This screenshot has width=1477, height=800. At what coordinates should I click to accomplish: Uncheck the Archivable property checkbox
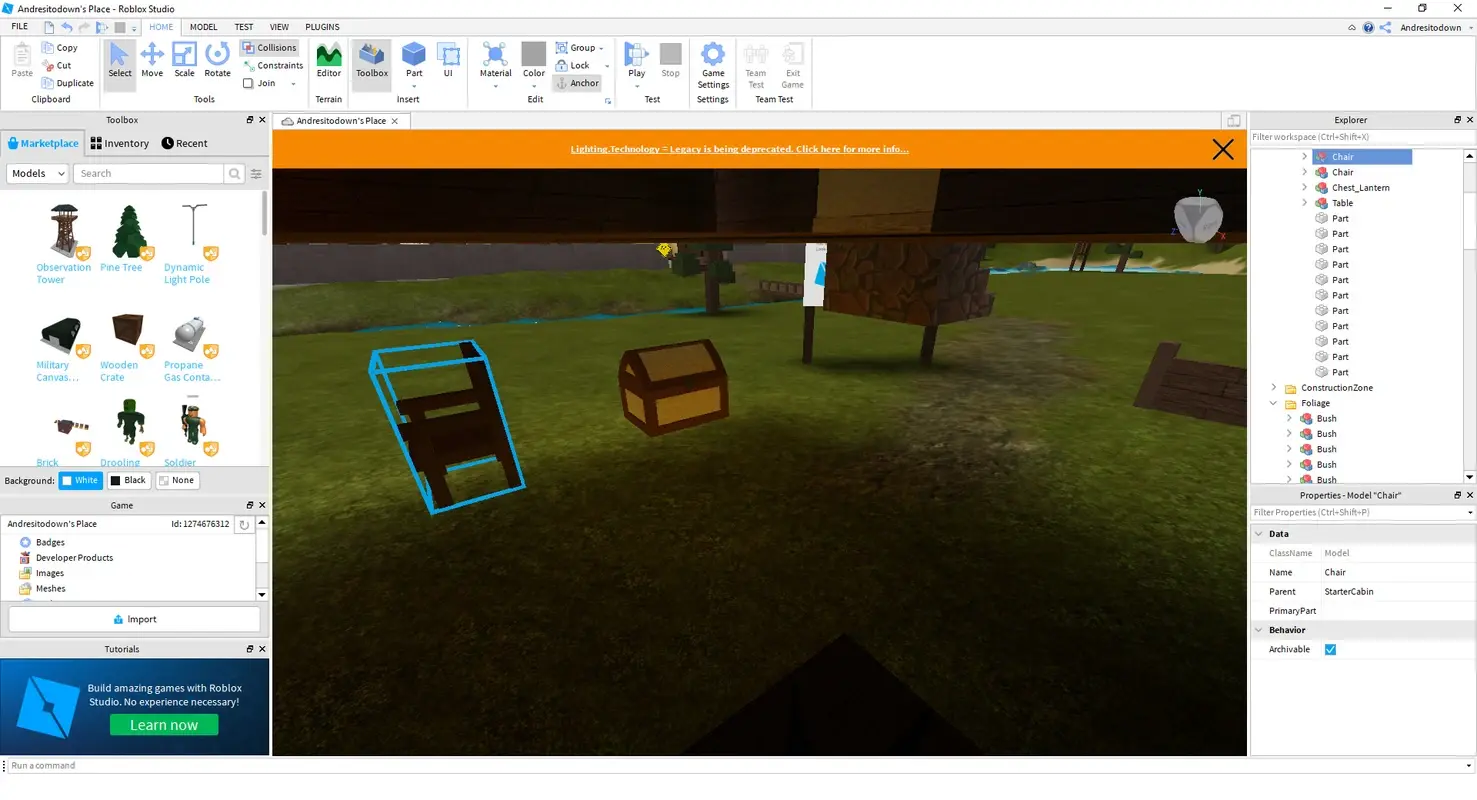tap(1331, 649)
